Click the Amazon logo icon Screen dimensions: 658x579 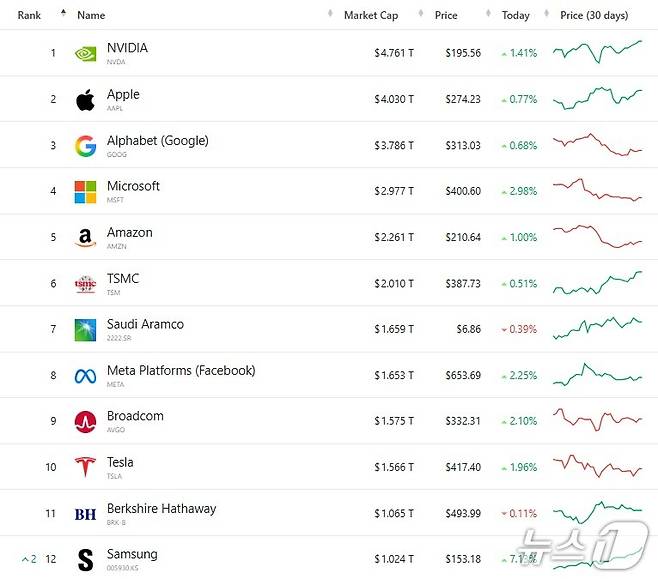[86, 238]
